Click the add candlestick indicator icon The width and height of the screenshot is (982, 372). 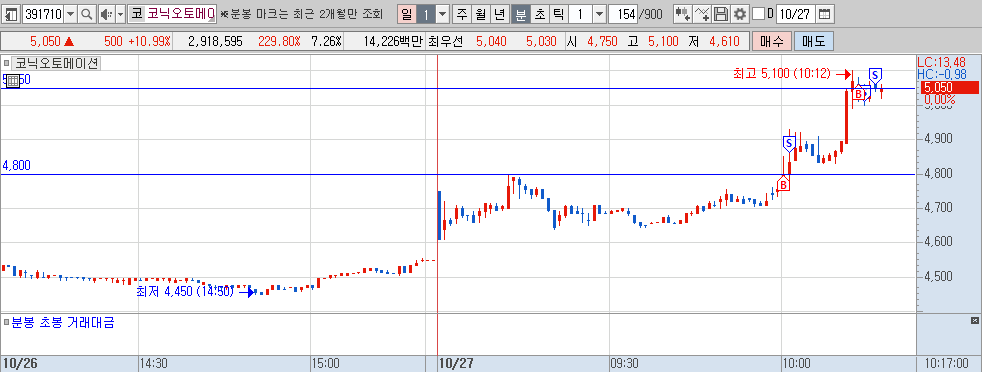683,13
